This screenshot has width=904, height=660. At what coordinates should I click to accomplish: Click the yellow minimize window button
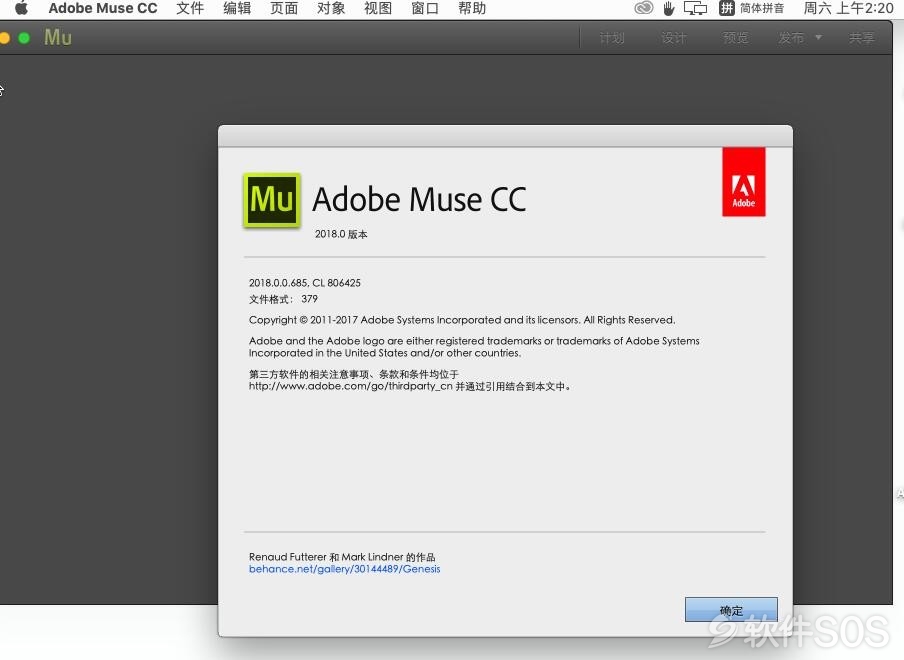point(5,38)
